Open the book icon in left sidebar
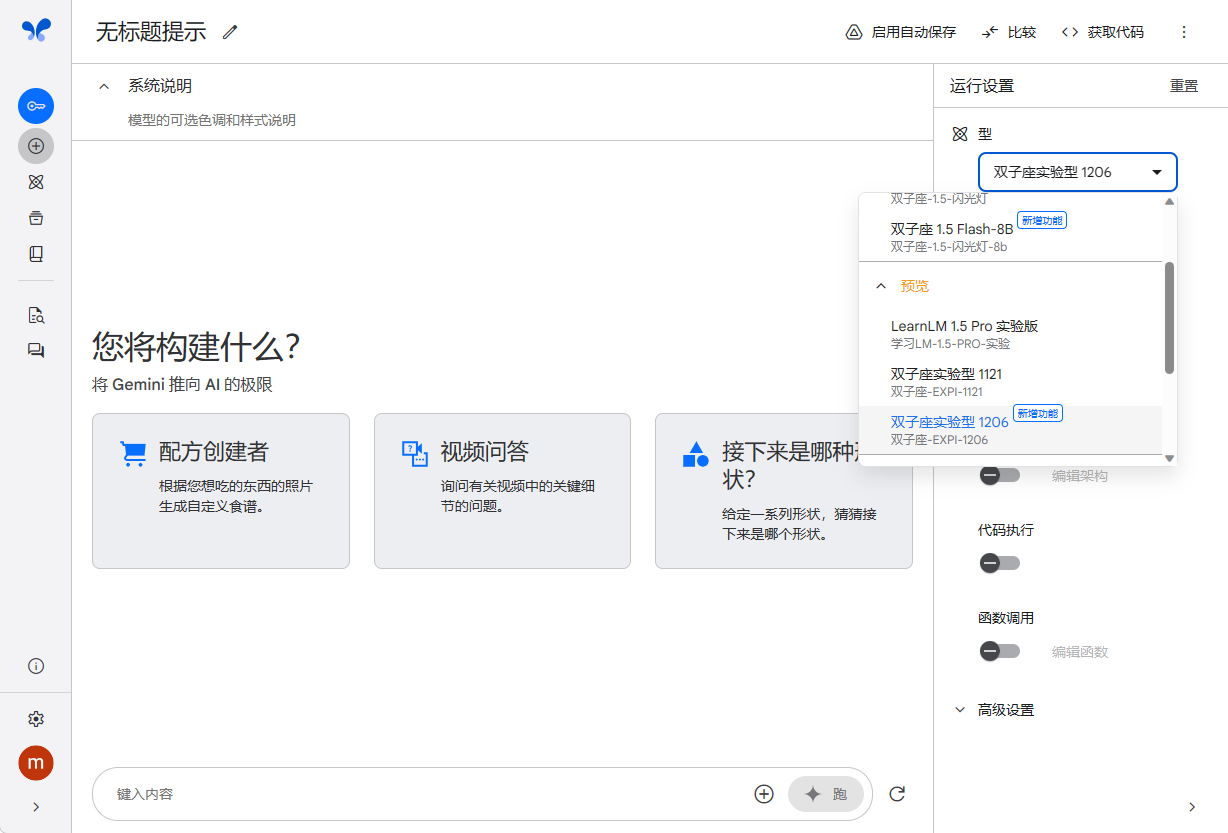Screen dimensions: 1228x833 [x=36, y=254]
